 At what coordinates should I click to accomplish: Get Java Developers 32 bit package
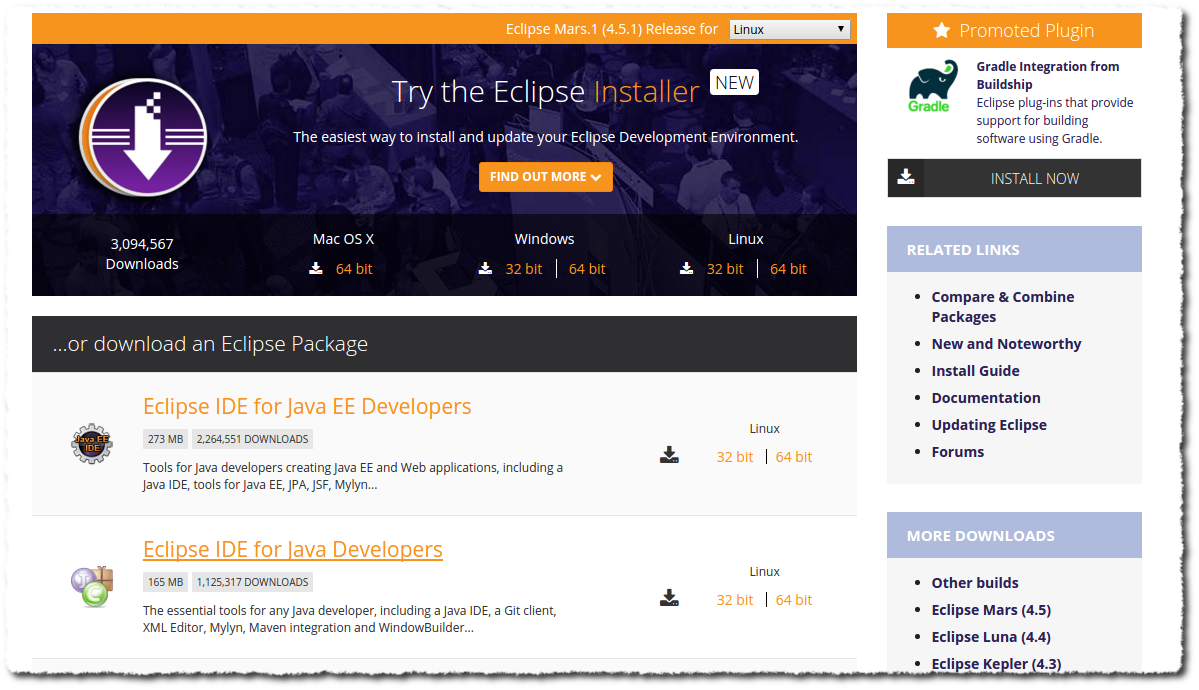click(735, 600)
